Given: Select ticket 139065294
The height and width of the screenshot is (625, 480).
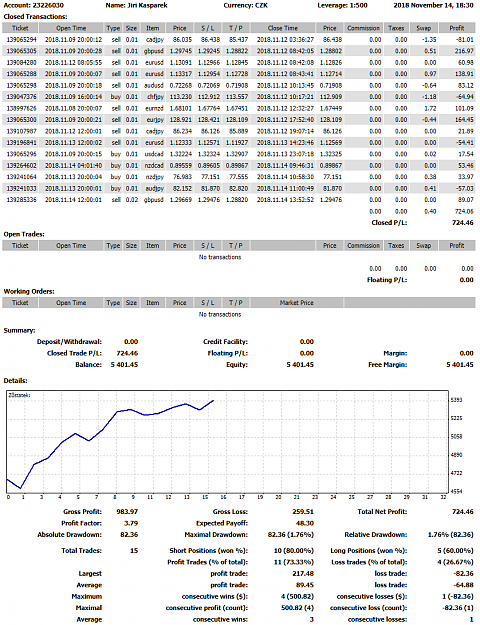Looking at the screenshot, I should click(22, 40).
